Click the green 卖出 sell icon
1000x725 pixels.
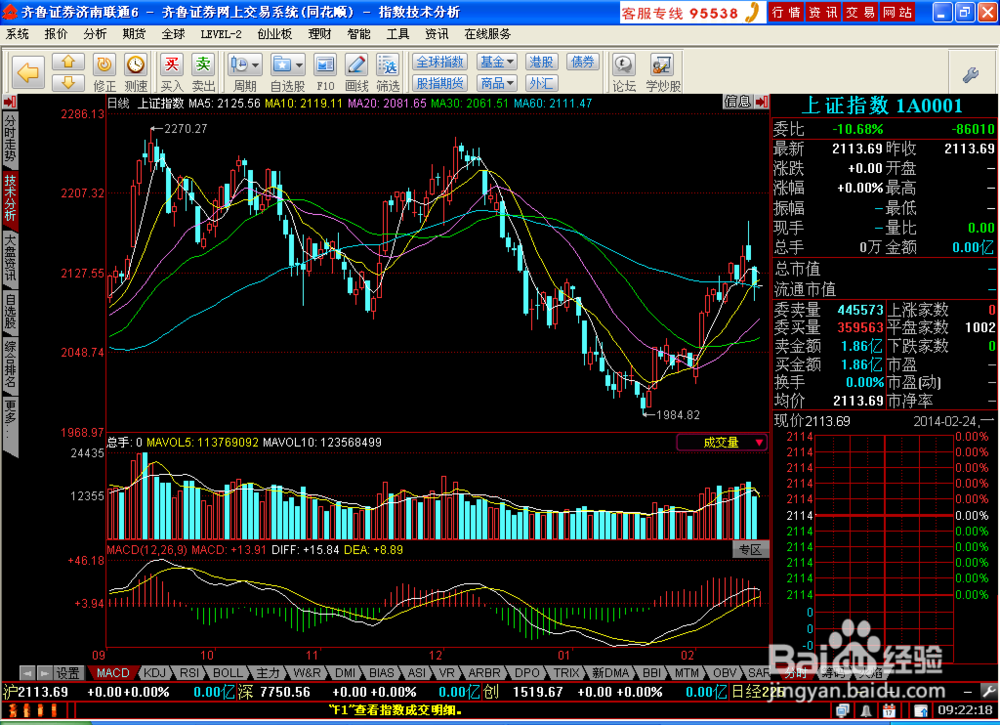coord(203,73)
